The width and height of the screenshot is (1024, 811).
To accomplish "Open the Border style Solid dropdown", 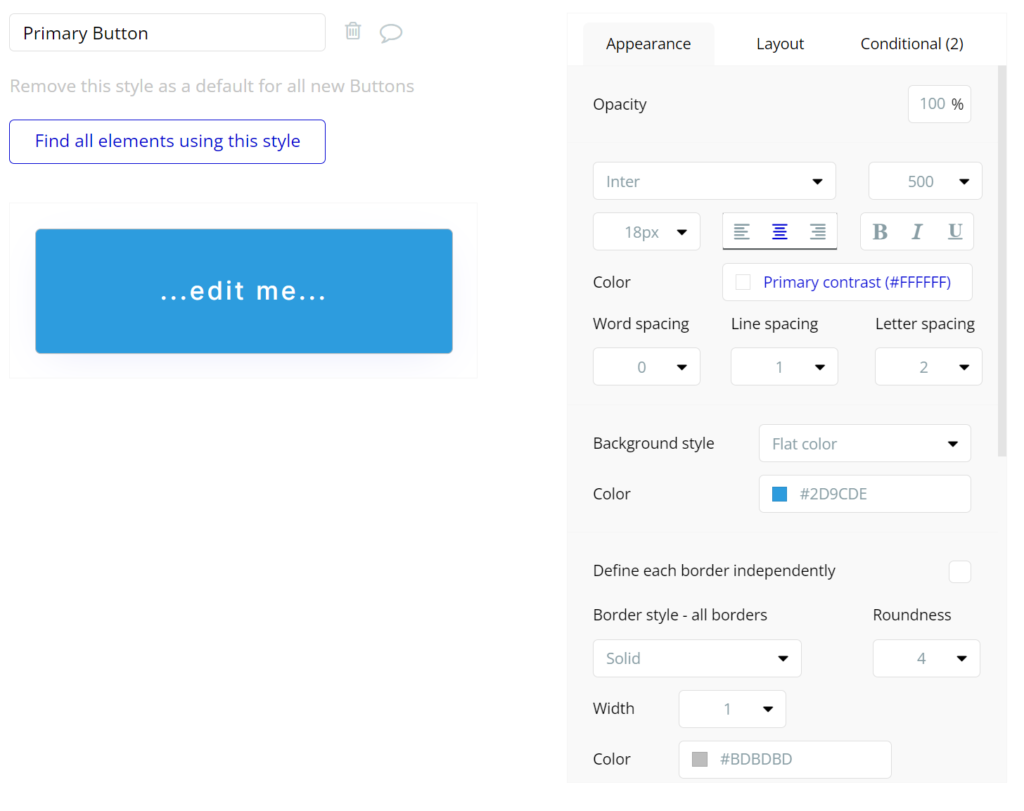I will (697, 658).
